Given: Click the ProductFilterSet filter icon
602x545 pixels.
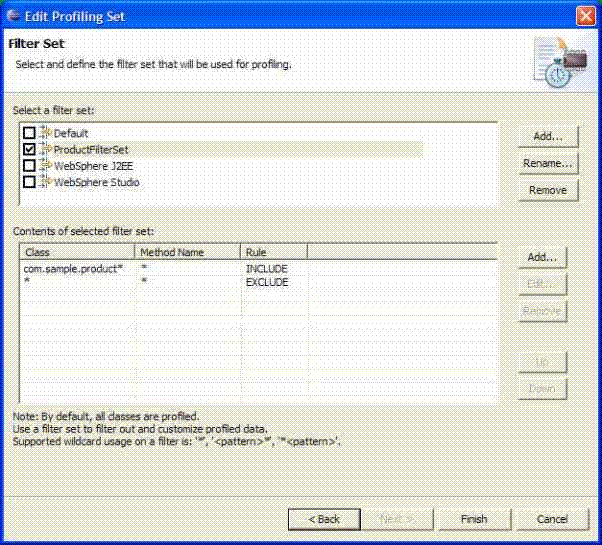Looking at the screenshot, I should click(45, 149).
